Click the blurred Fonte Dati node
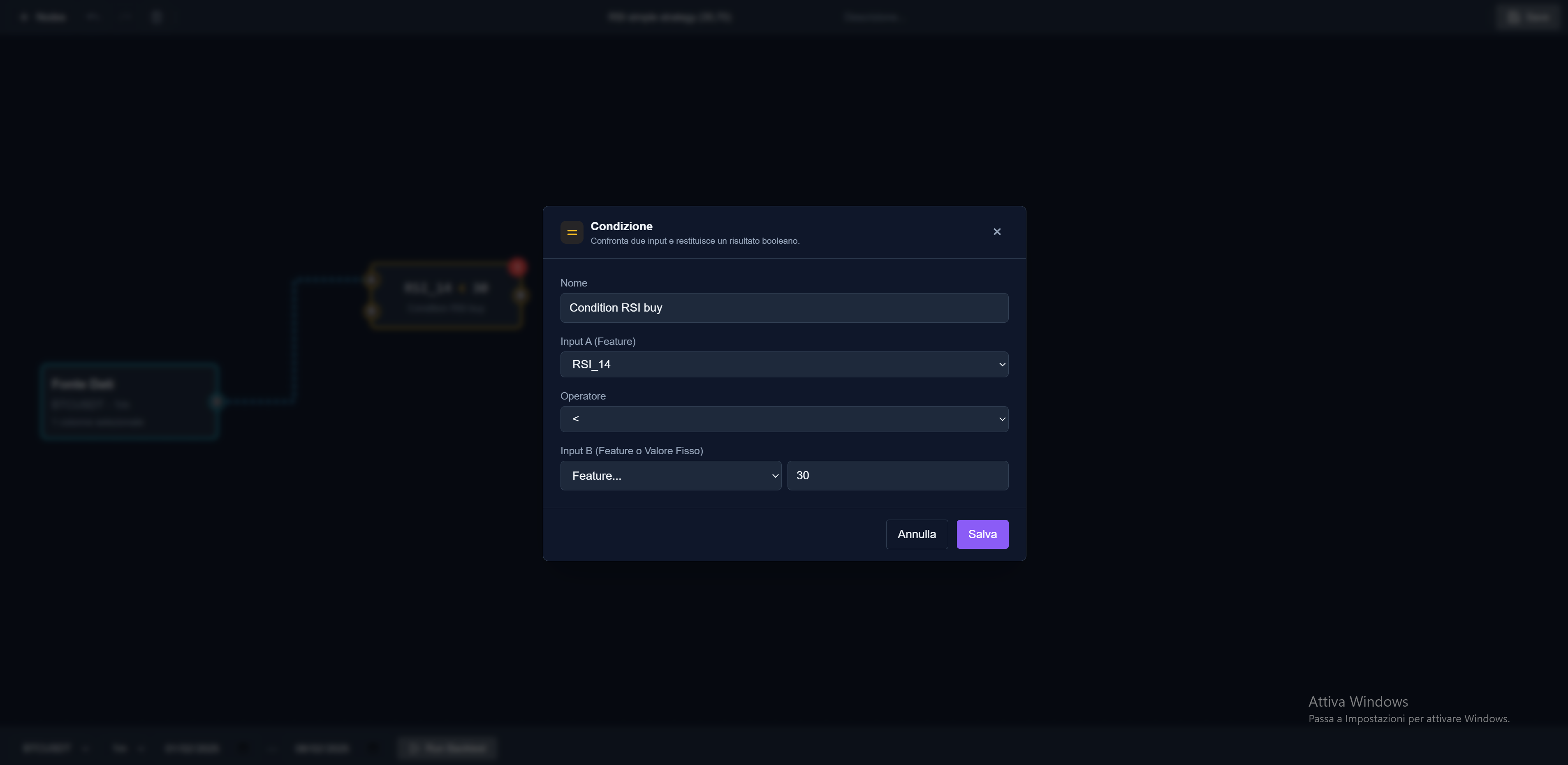 click(x=129, y=402)
